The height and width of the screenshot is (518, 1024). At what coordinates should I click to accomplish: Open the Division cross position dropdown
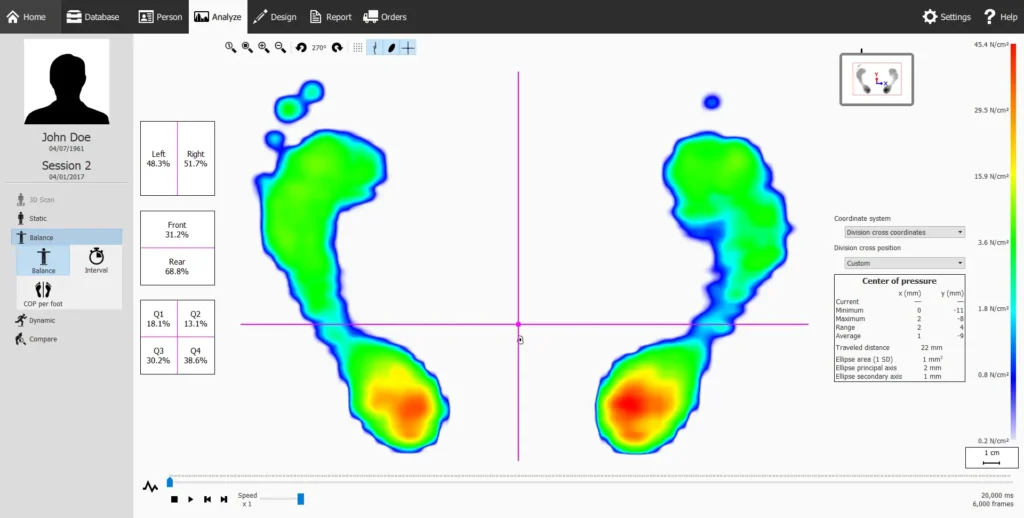pos(904,263)
